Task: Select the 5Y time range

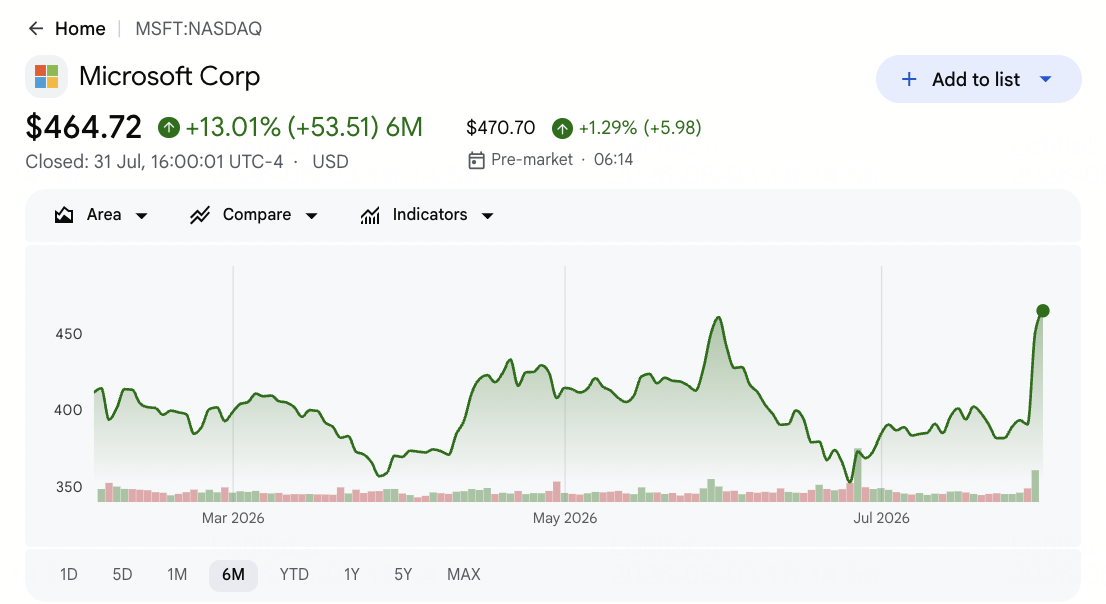Action: [x=403, y=574]
